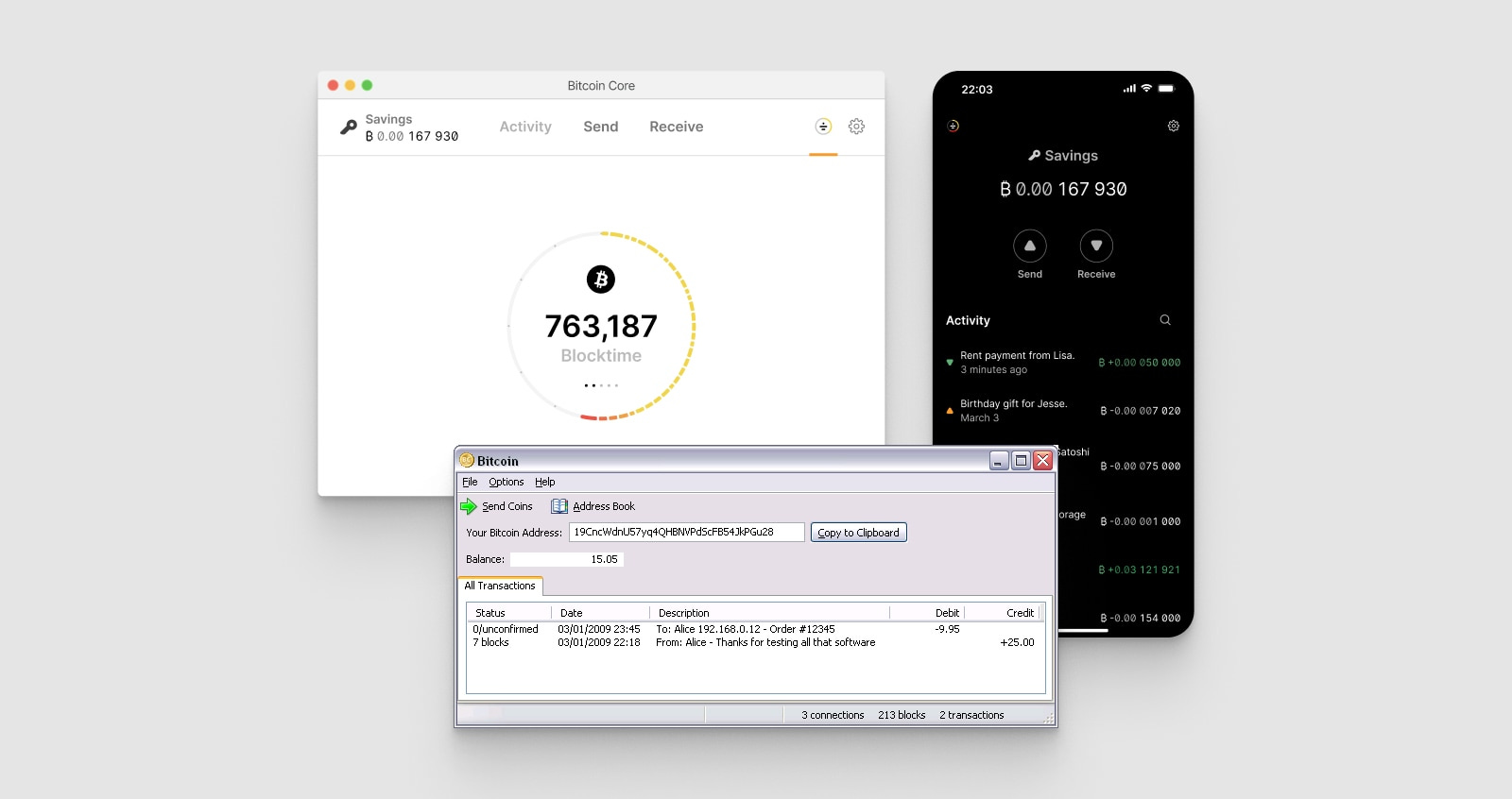Open the File menu
Viewport: 1512px width, 799px height.
470,482
